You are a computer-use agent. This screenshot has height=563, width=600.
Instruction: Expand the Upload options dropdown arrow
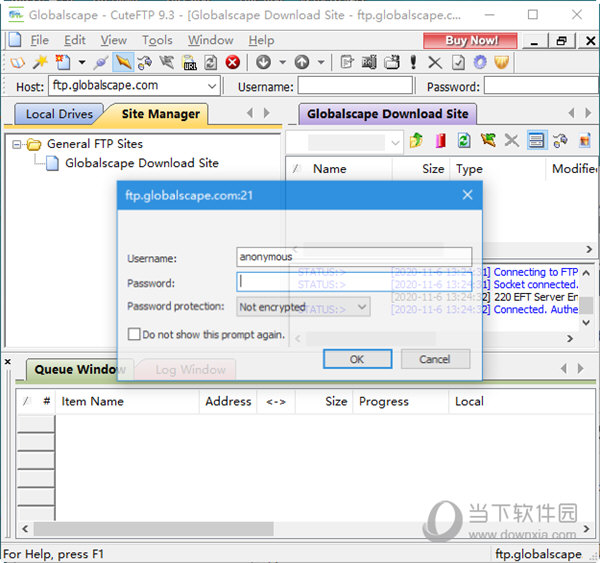tap(321, 62)
